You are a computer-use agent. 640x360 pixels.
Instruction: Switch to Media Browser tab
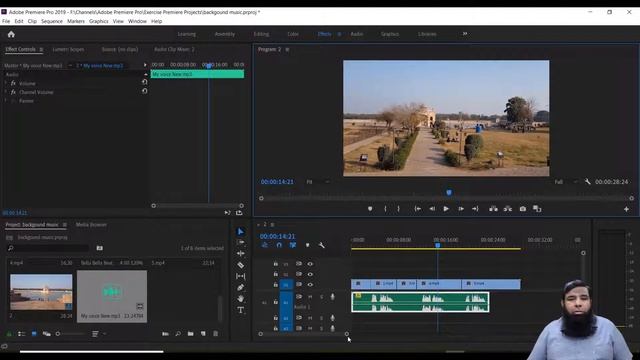coord(91,224)
